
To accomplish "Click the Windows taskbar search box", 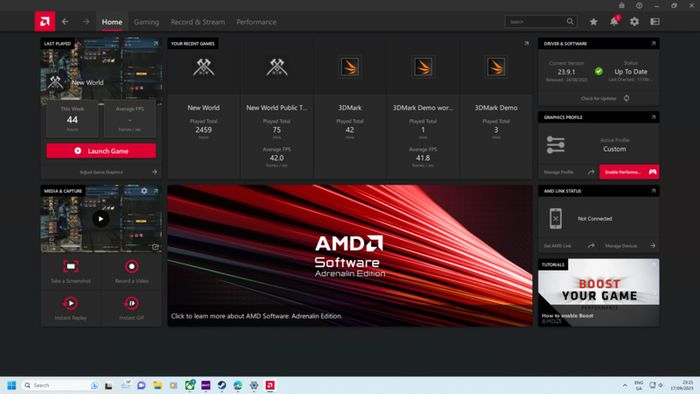I will [x=61, y=385].
